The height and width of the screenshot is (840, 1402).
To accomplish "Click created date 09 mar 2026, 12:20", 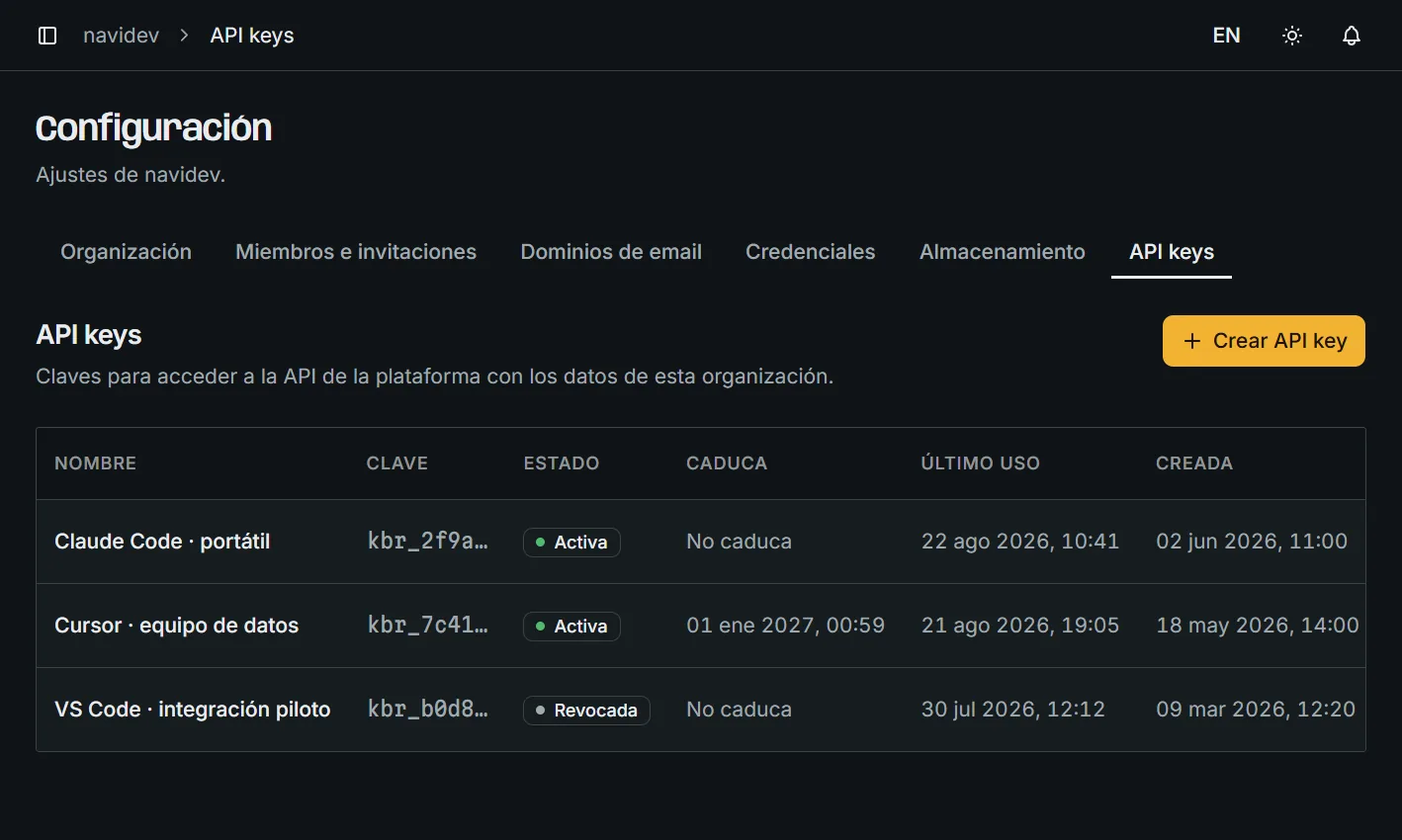I will click(x=1256, y=710).
